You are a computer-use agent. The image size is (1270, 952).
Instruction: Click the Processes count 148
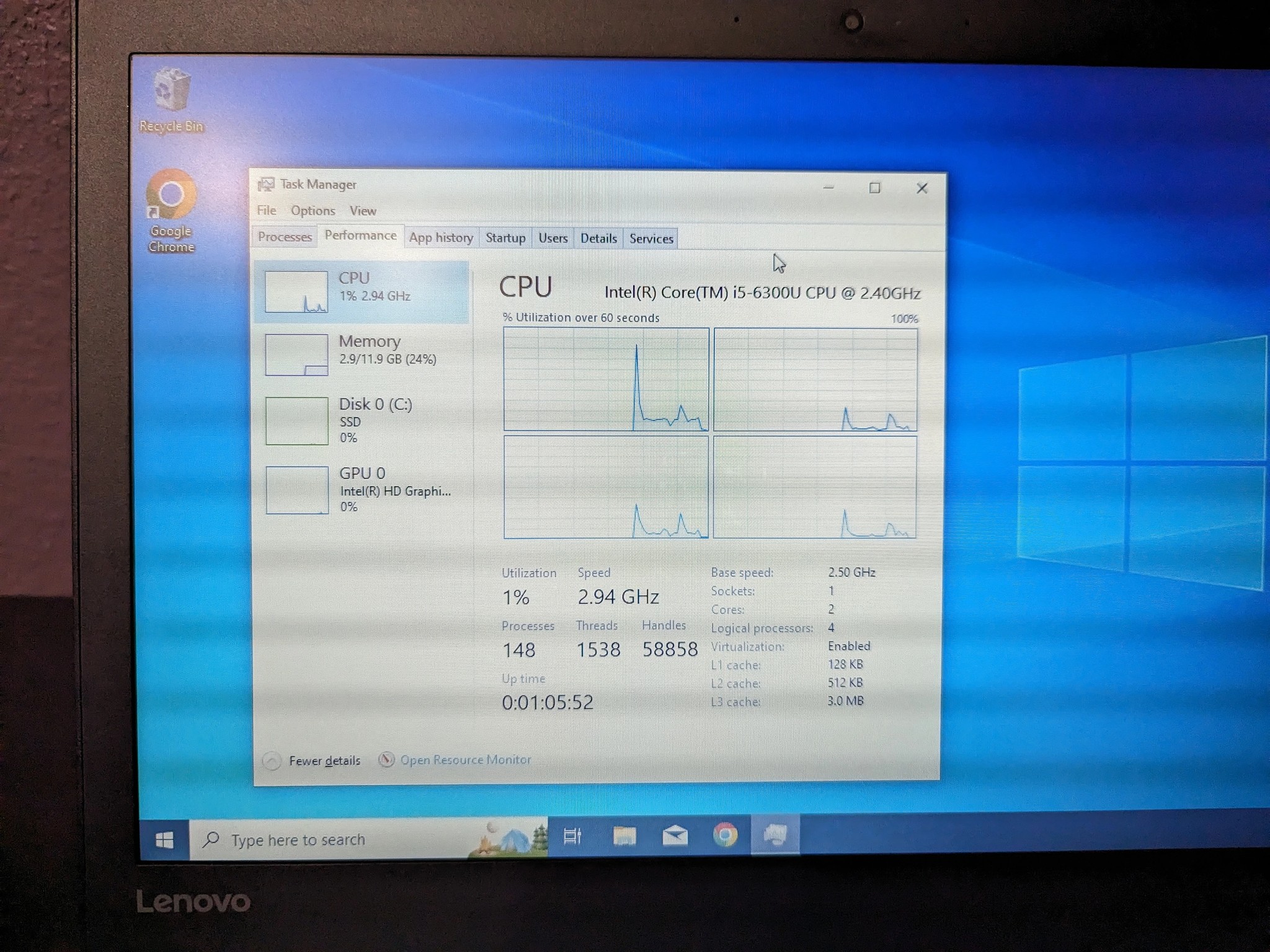point(519,650)
